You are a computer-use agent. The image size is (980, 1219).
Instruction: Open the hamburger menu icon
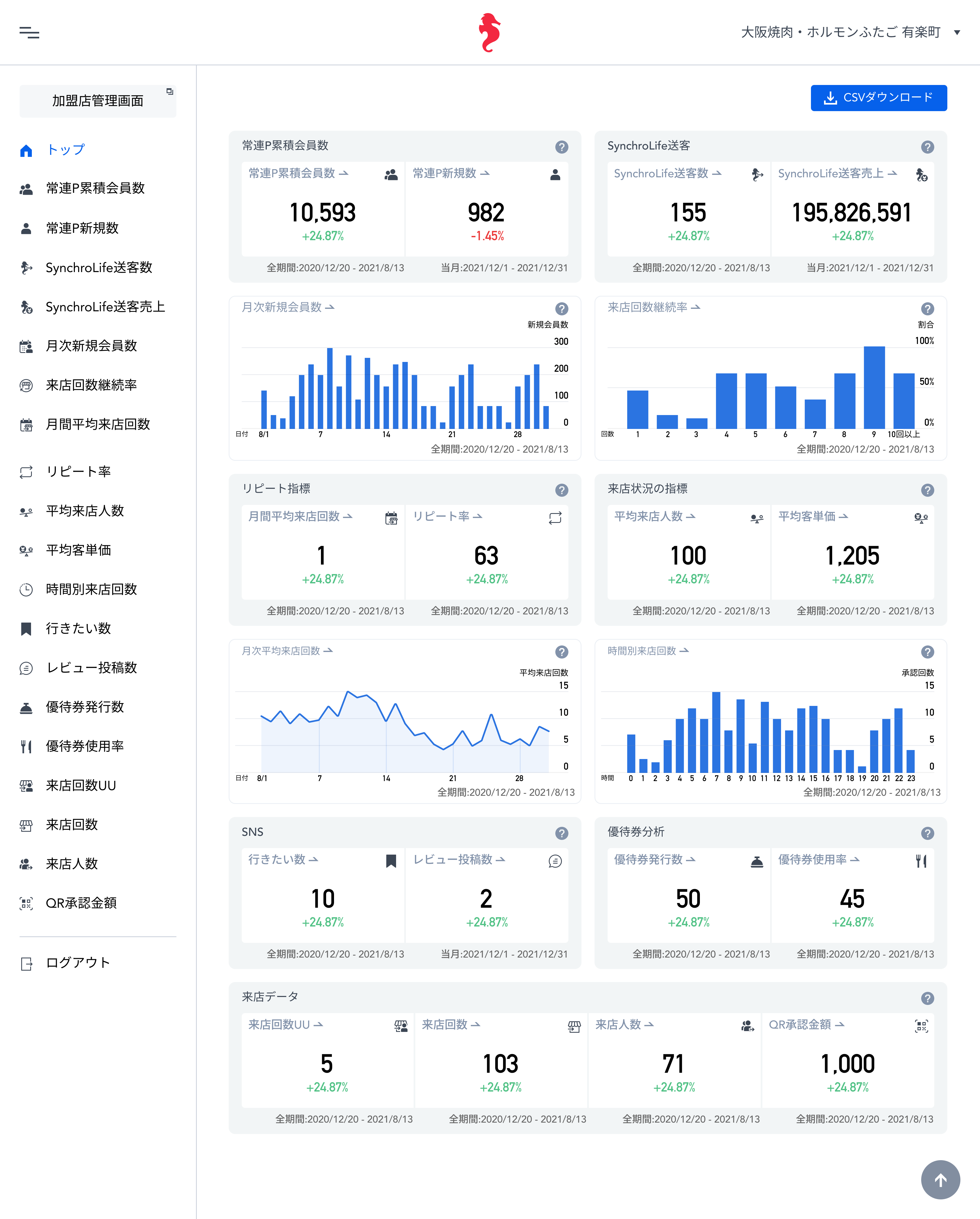(x=29, y=33)
